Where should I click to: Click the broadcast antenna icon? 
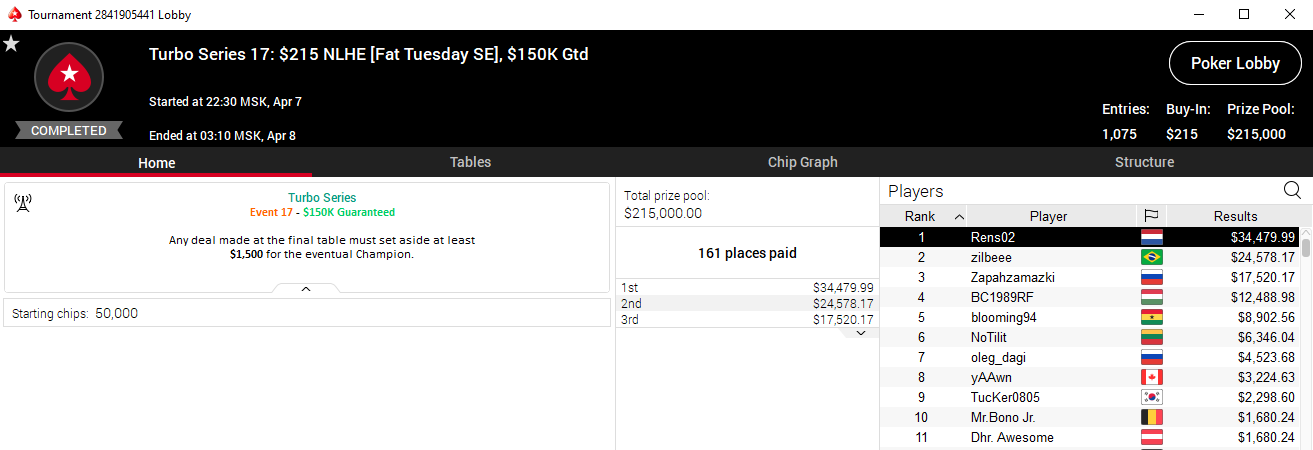pyautogui.click(x=23, y=203)
